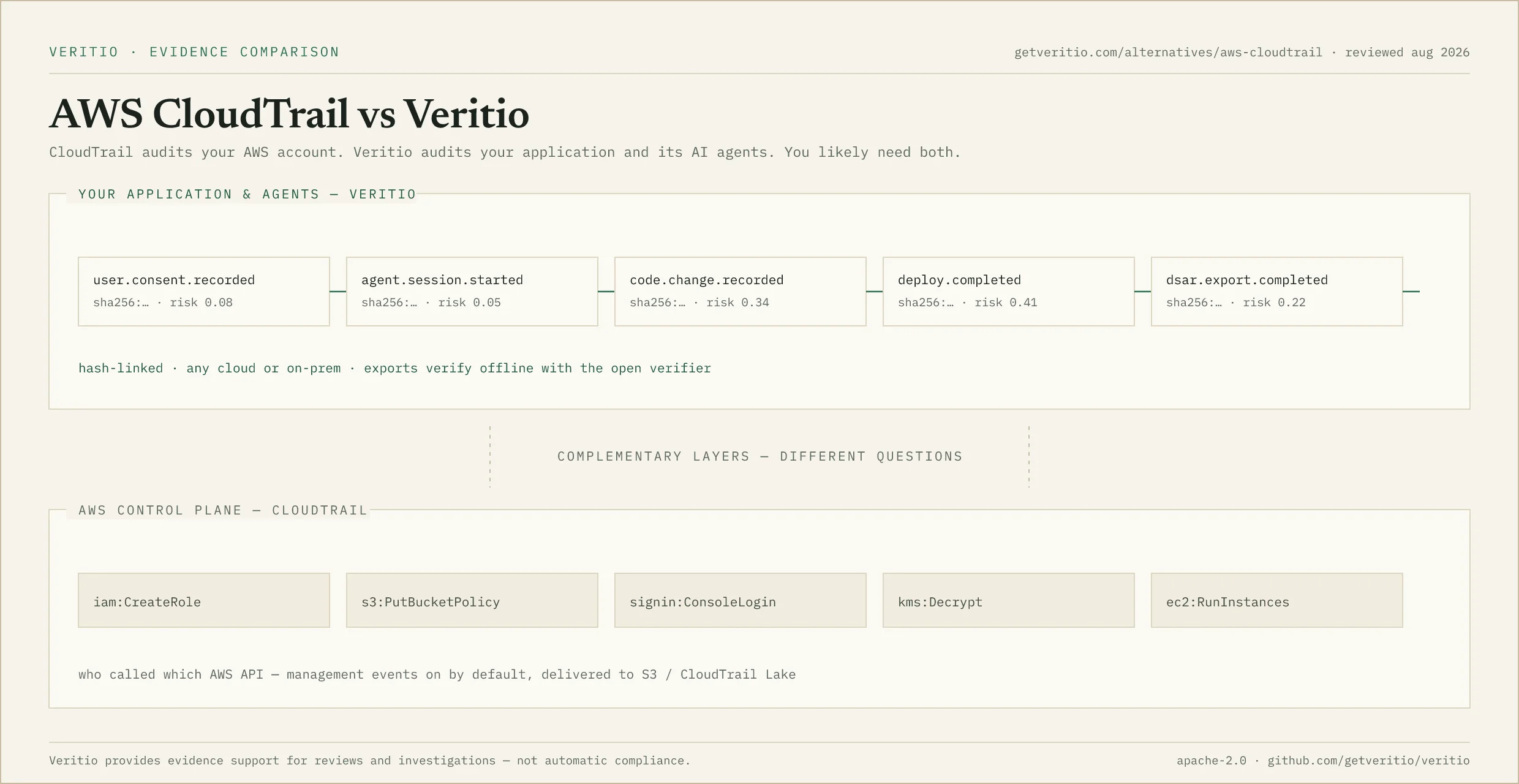Click the signin:ConsoleLogin card
1519x784 pixels.
[x=741, y=600]
